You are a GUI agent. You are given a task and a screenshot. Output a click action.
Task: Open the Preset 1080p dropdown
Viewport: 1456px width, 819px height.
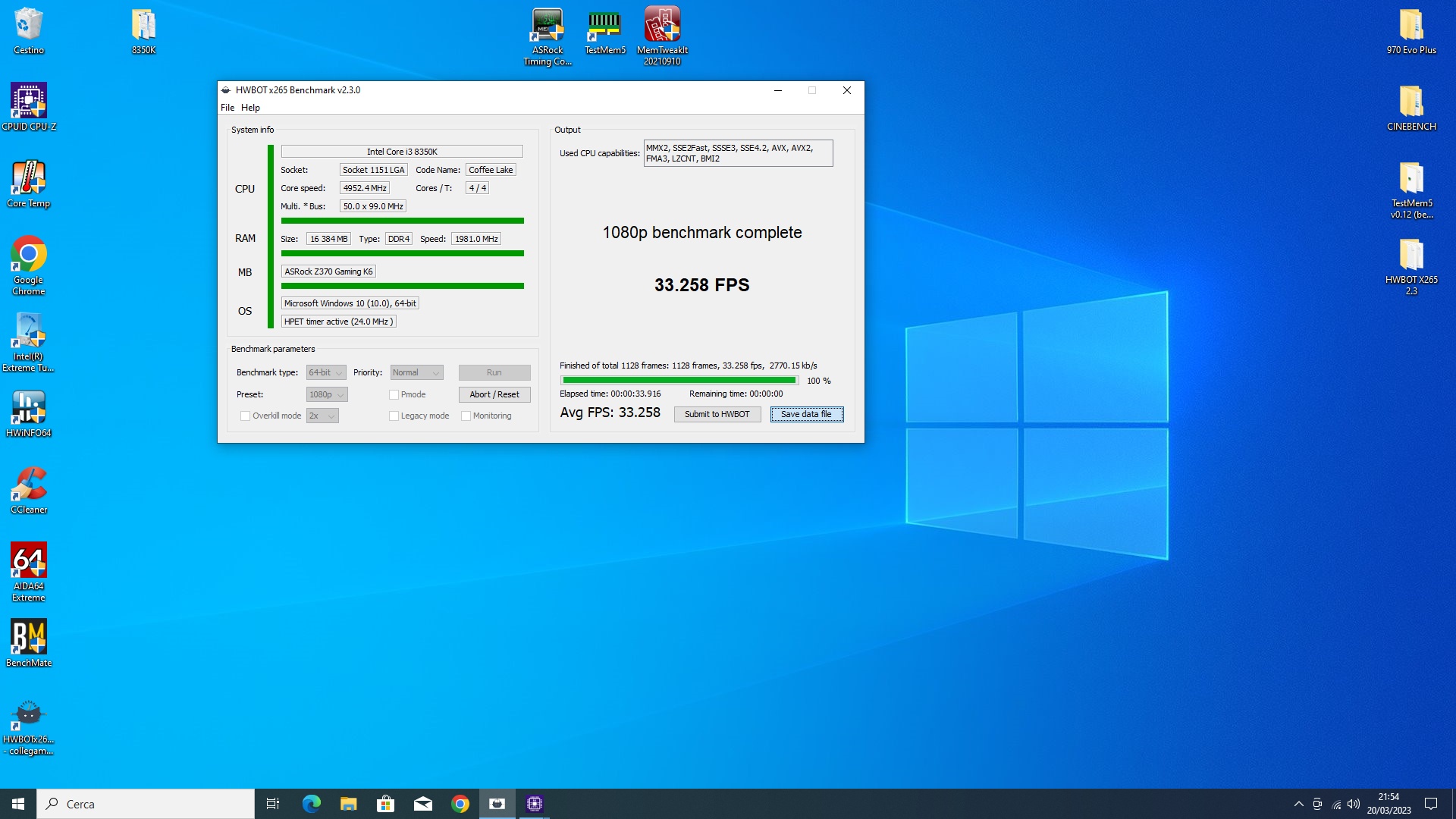click(x=327, y=394)
